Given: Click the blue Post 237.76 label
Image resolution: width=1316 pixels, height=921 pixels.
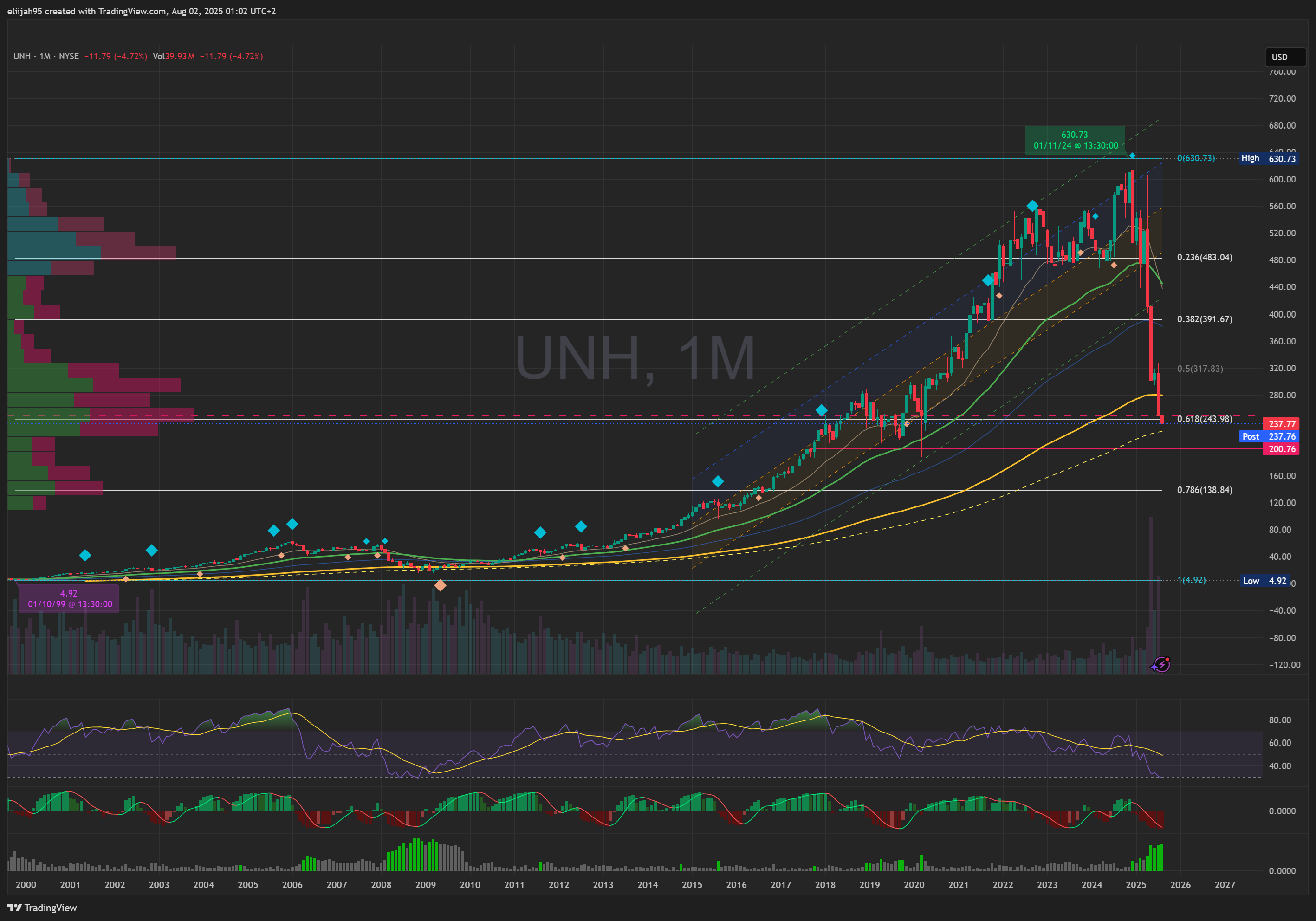Looking at the screenshot, I should (1269, 436).
